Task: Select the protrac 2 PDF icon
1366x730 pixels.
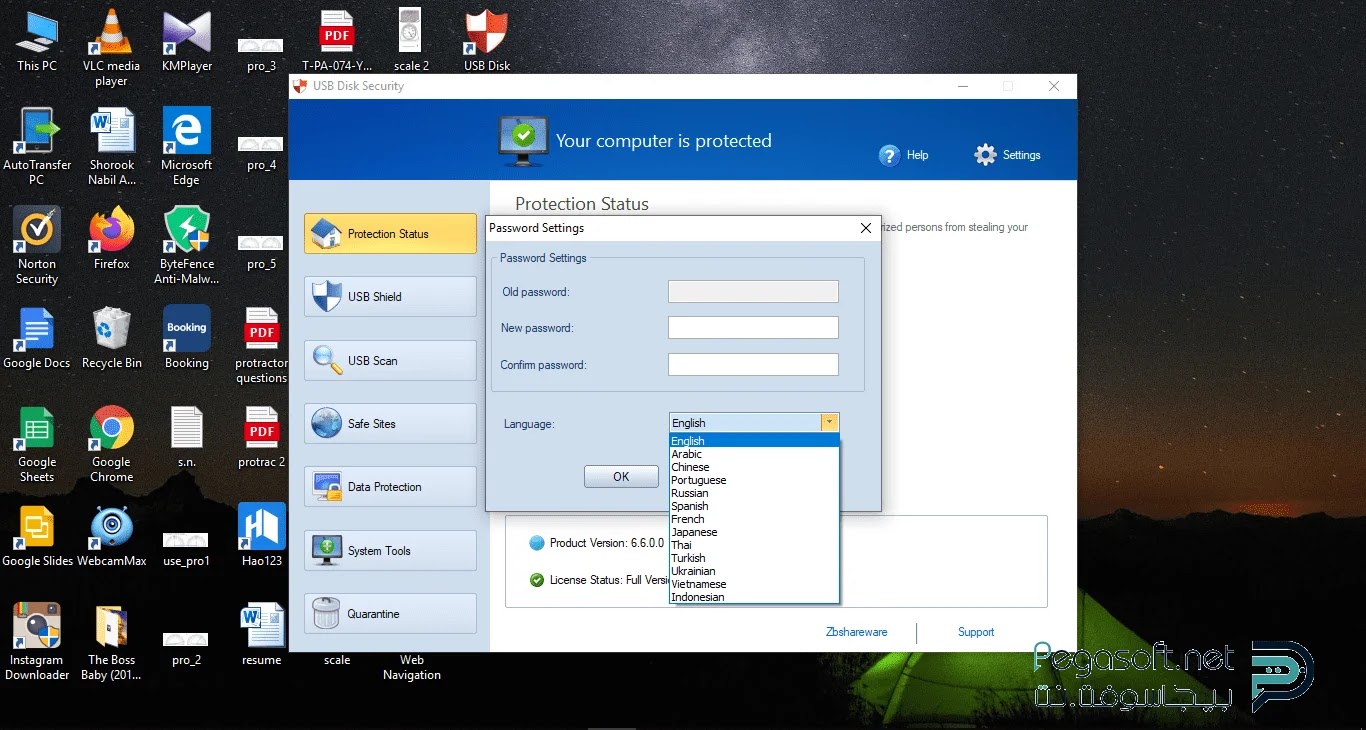Action: click(x=262, y=436)
